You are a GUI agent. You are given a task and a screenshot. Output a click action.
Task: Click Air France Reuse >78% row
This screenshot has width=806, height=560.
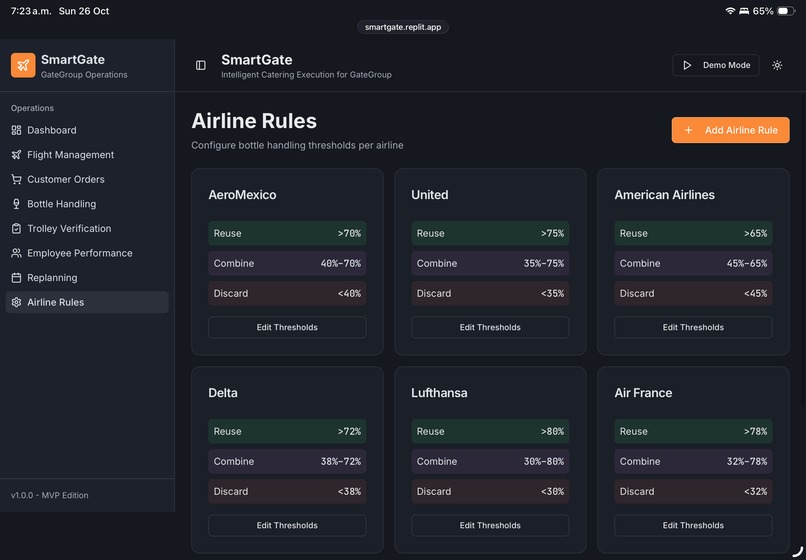(x=693, y=431)
